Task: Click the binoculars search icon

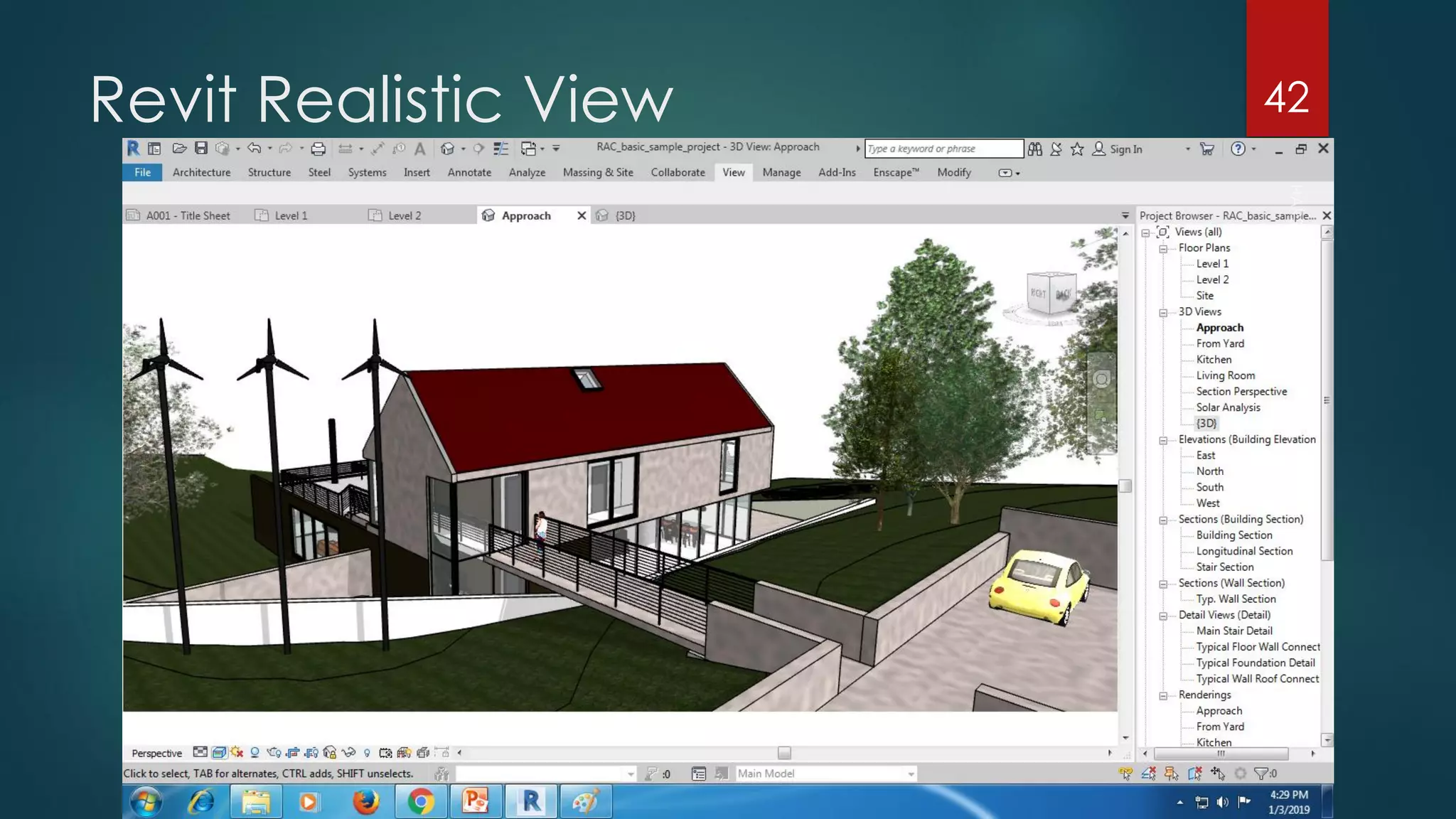Action: (x=1035, y=149)
